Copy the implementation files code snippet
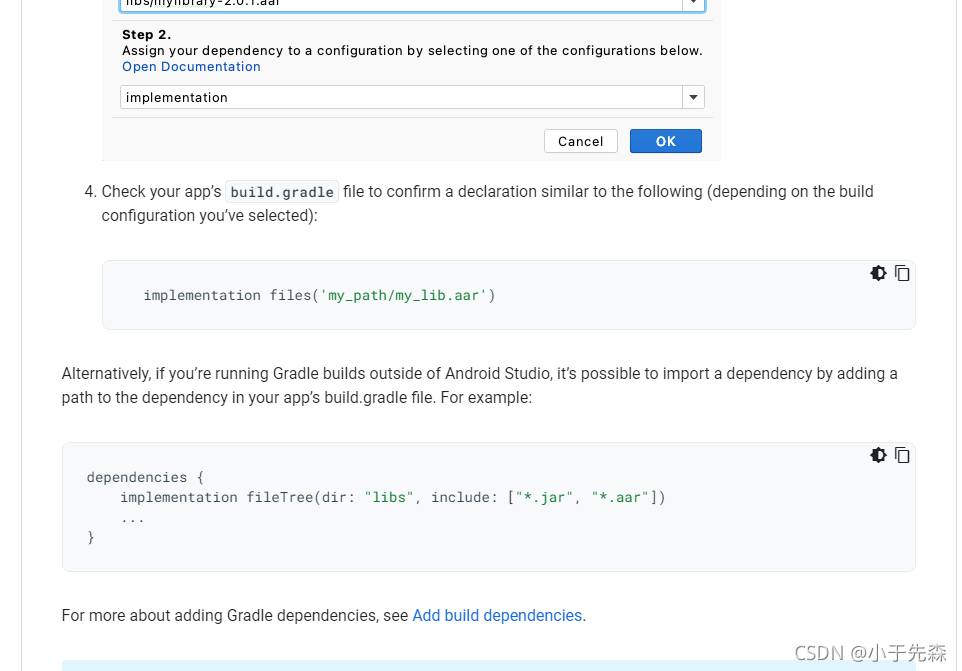The height and width of the screenshot is (671, 962). [902, 273]
